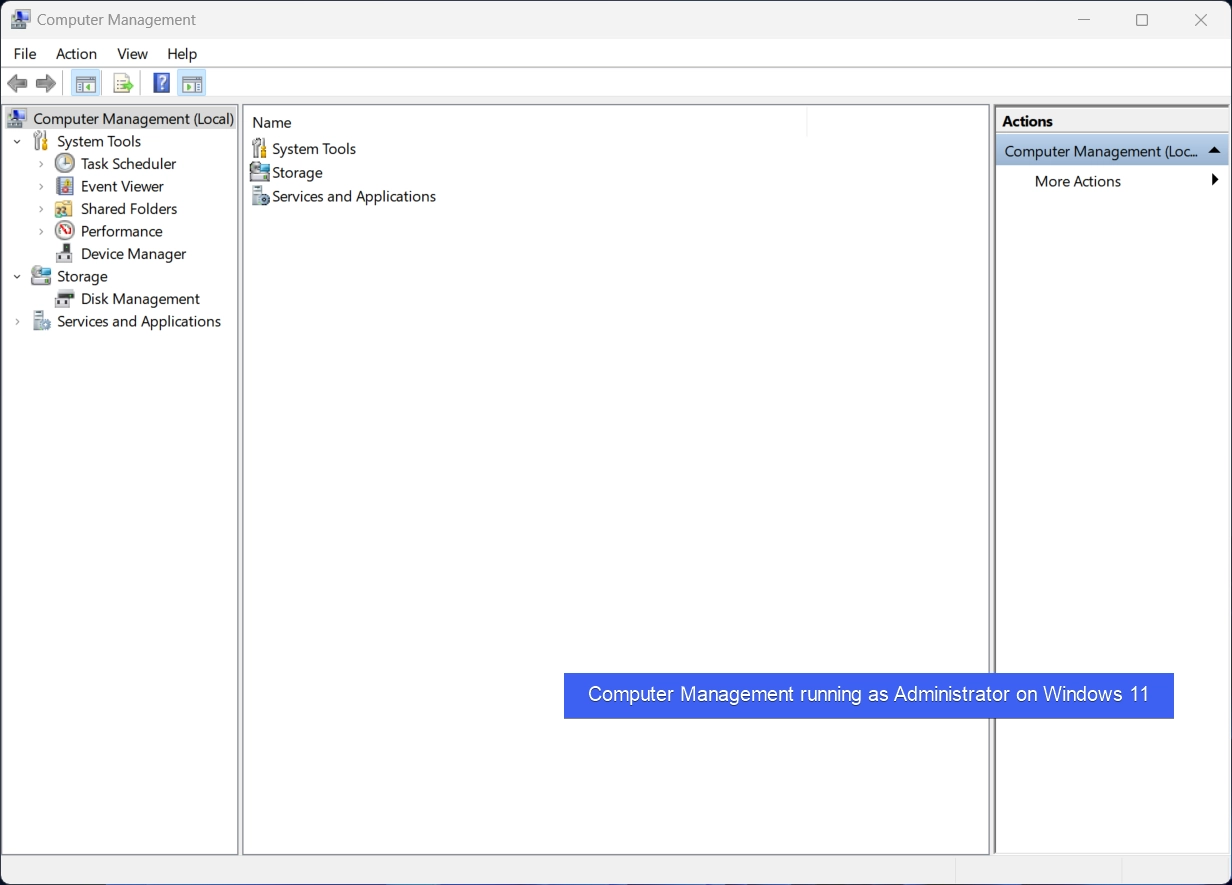Open the View menu
Screen dimensions: 1232x885
(132, 54)
